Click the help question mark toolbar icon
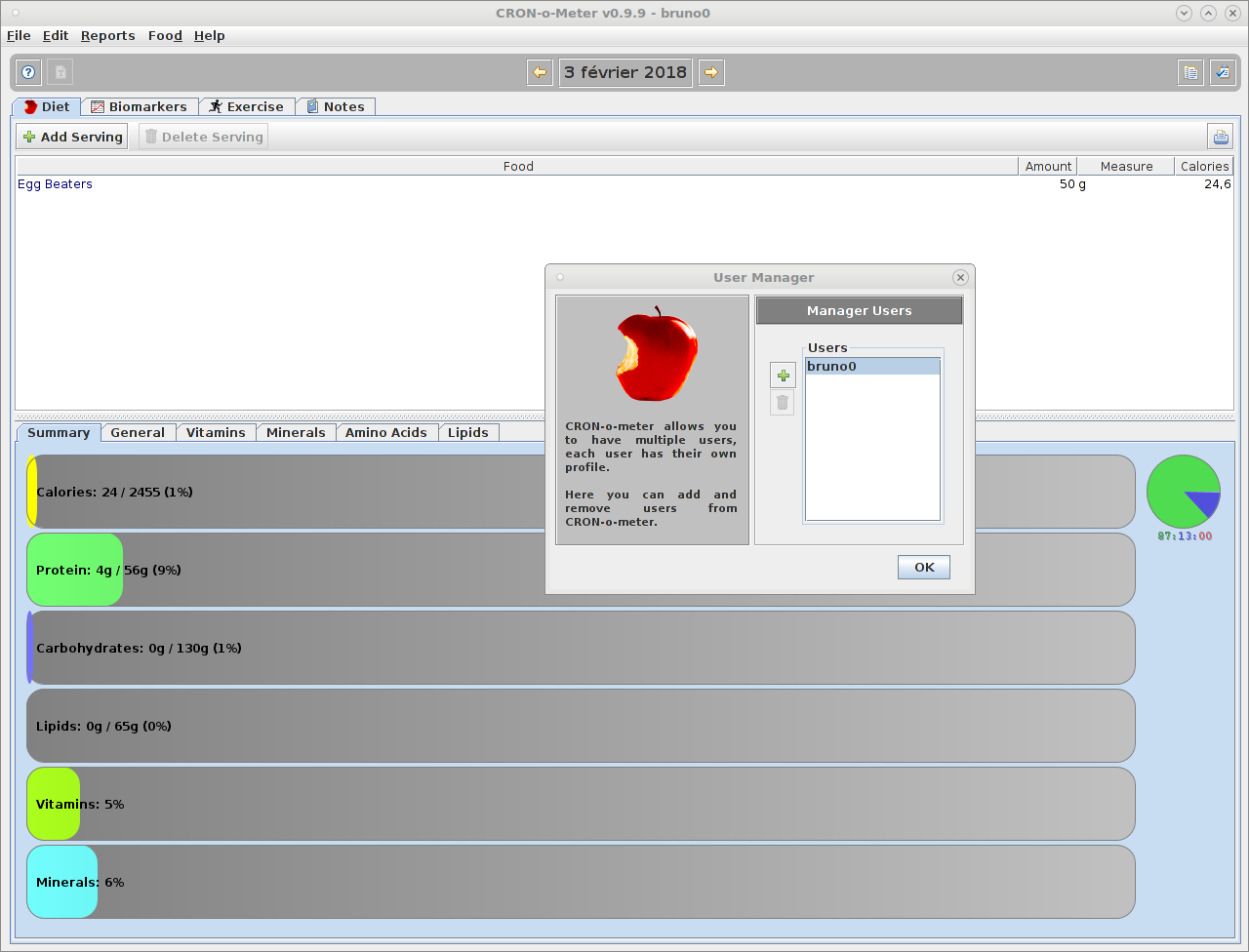The image size is (1249, 952). pos(29,72)
